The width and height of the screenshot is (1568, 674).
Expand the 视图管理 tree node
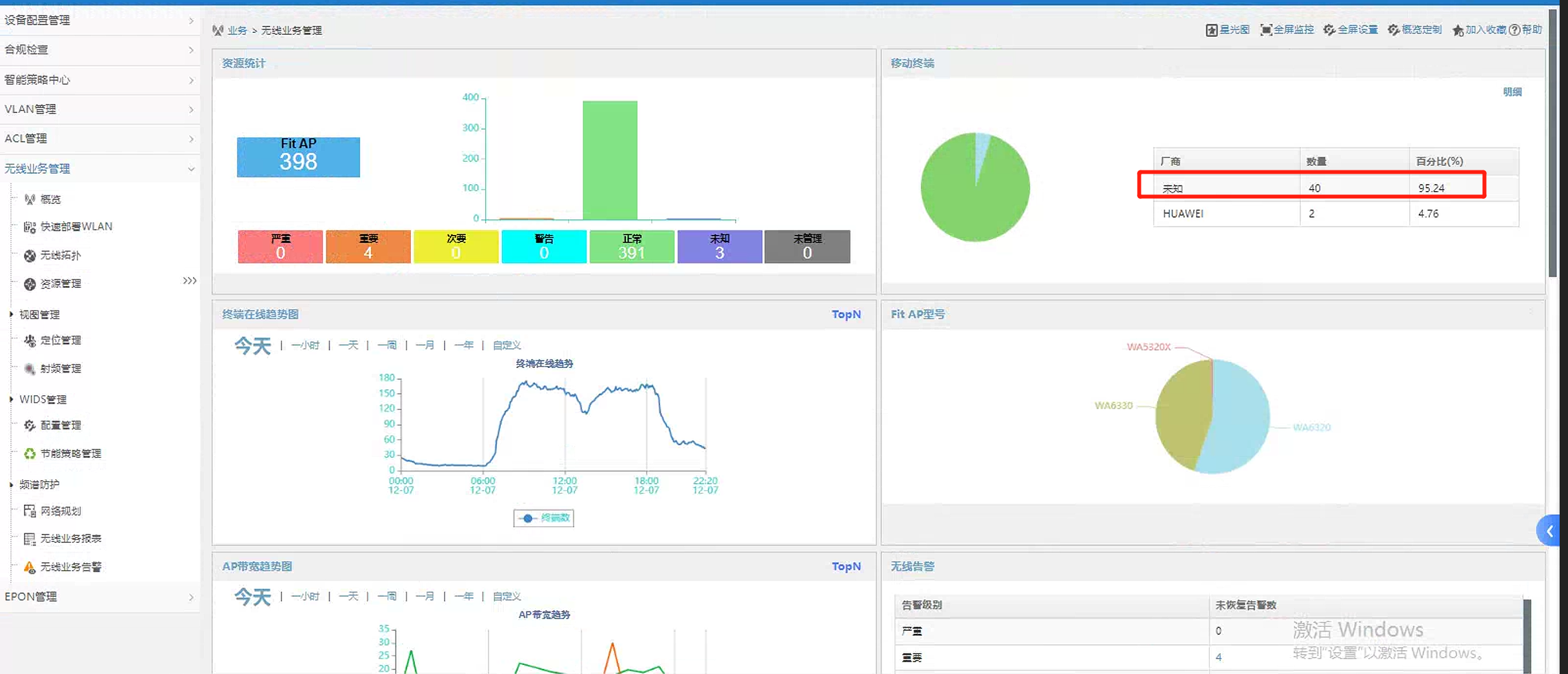(x=11, y=314)
